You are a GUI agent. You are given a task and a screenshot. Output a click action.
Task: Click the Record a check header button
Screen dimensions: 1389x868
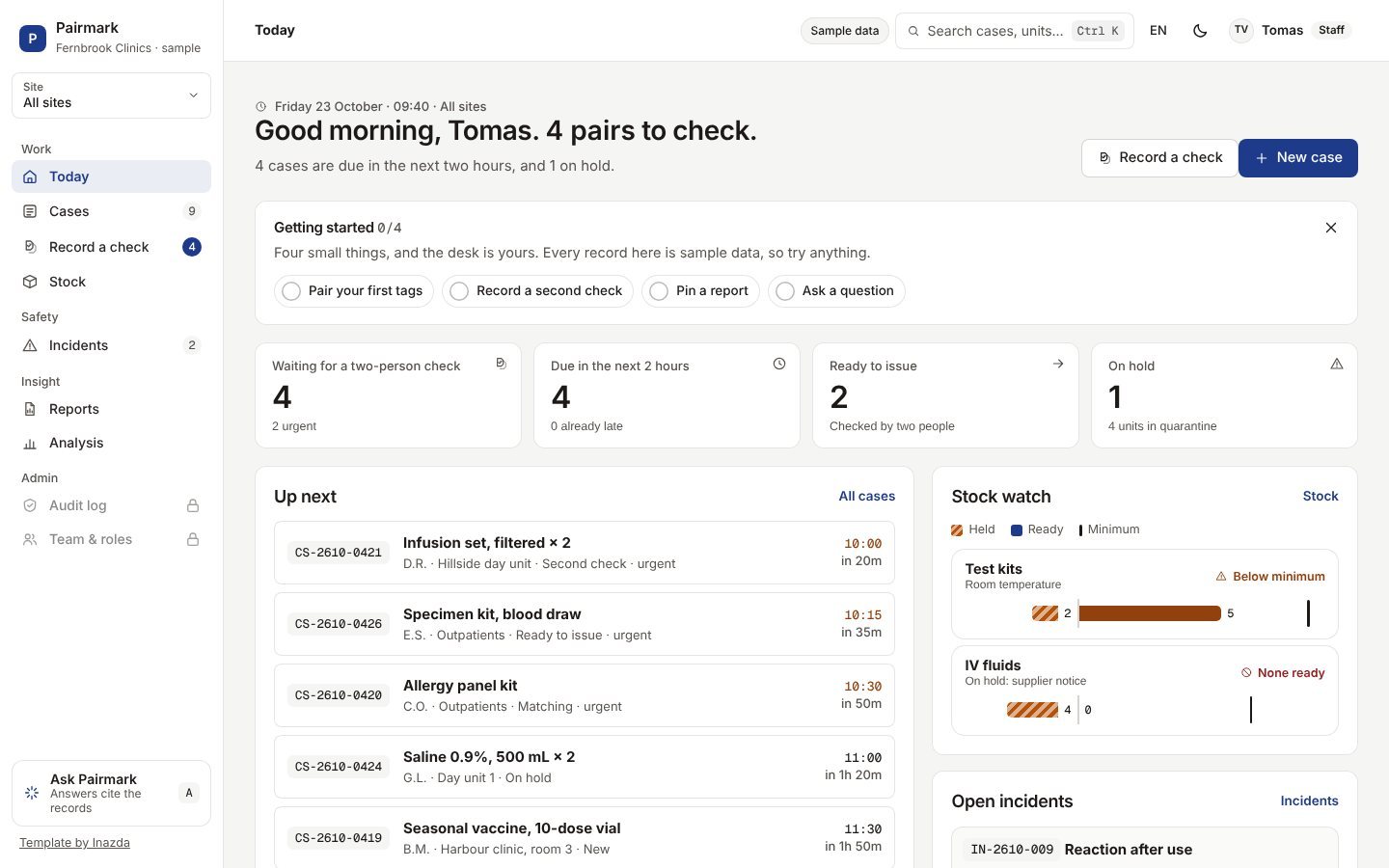point(1159,158)
